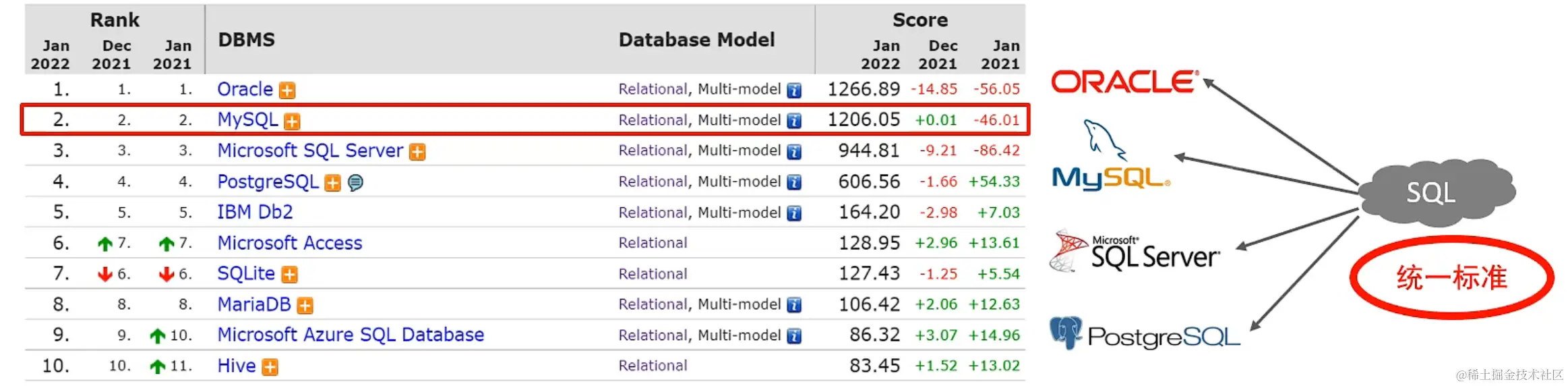Click the plus icon next to MariaDB
1568x386 pixels.
pos(305,306)
